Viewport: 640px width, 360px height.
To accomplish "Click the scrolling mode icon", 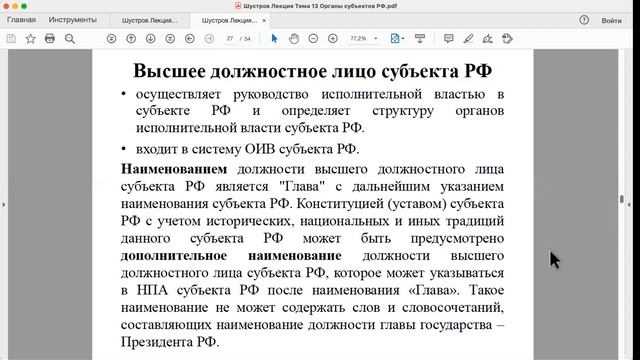I will coord(420,39).
